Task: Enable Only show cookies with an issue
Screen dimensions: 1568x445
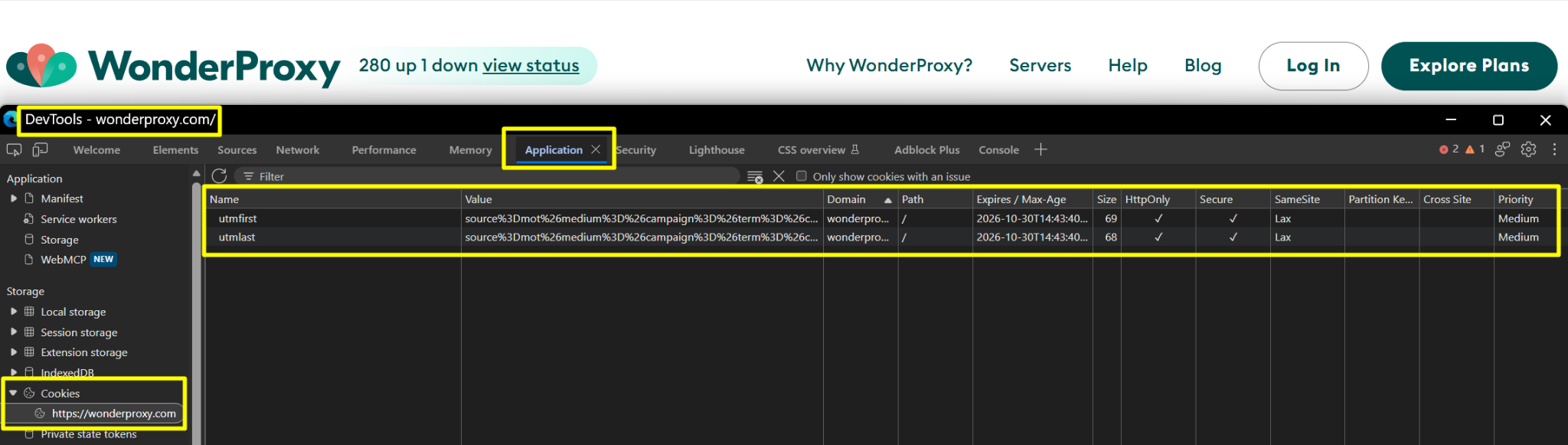Action: click(802, 176)
